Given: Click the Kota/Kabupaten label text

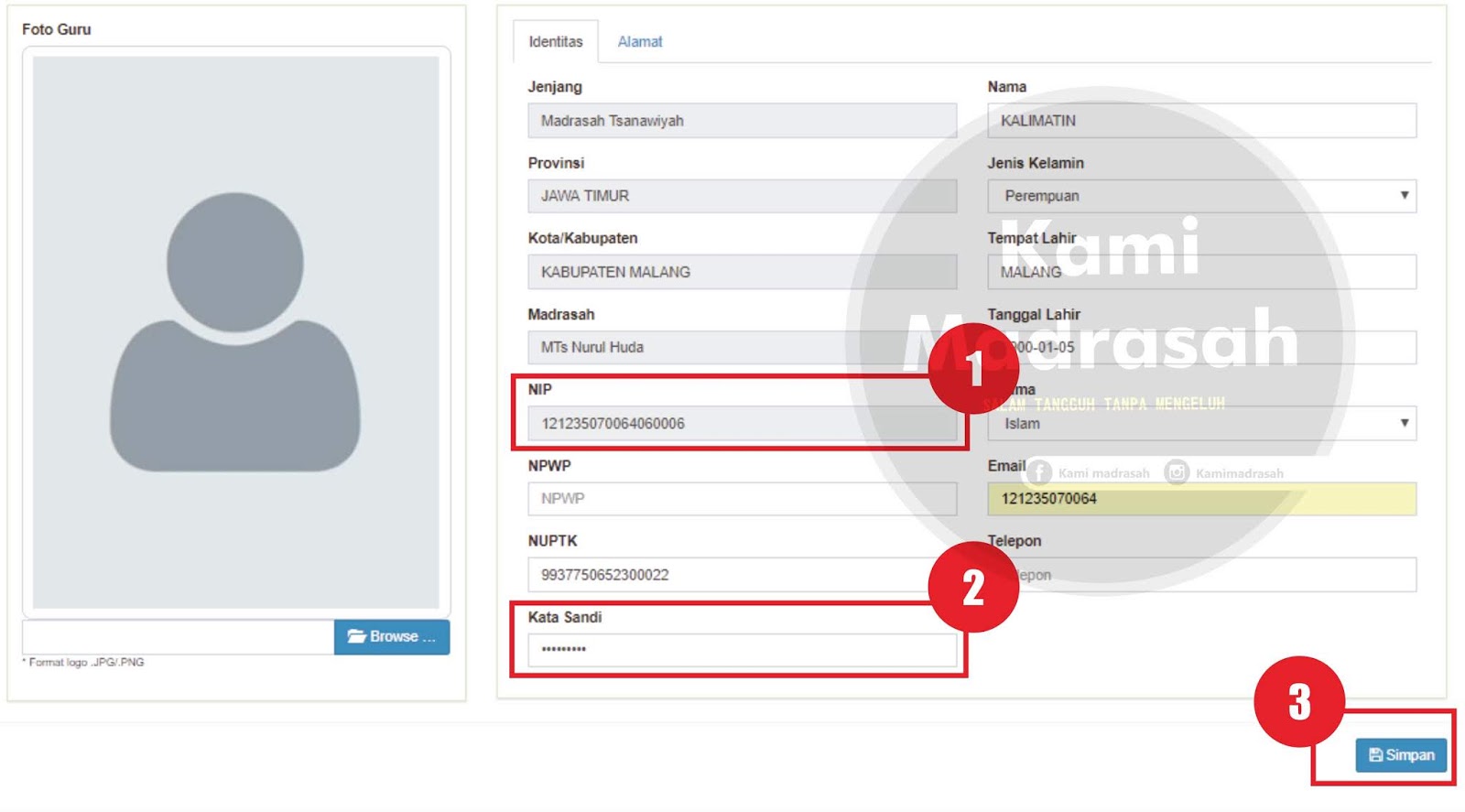Looking at the screenshot, I should 582,238.
